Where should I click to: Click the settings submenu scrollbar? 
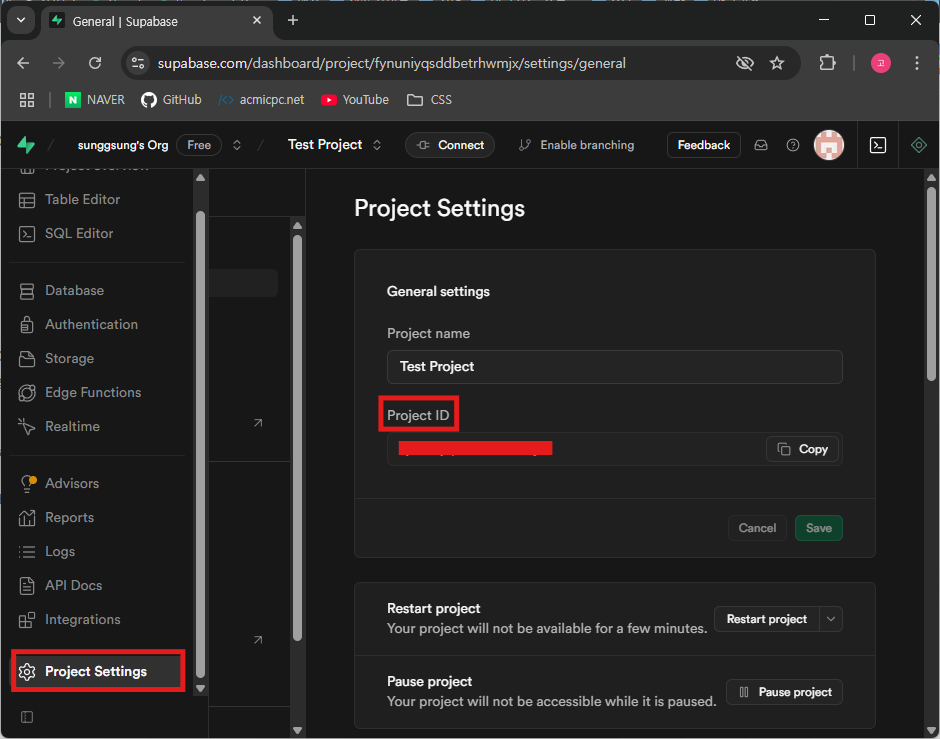pyautogui.click(x=297, y=438)
